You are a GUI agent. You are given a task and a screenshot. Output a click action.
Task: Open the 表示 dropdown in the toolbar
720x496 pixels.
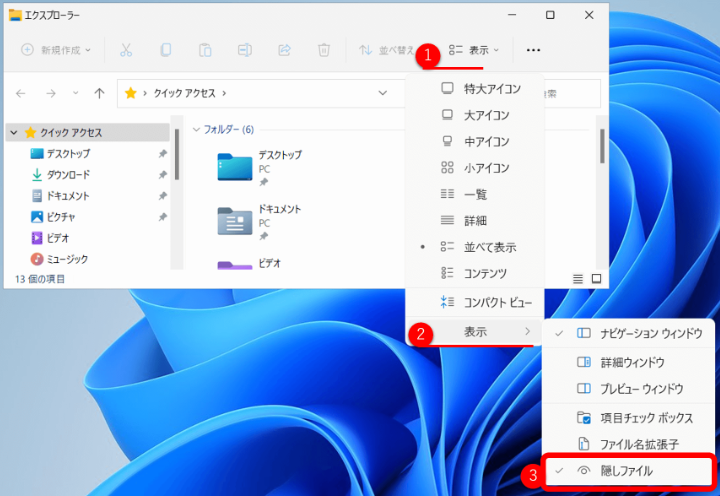473,50
